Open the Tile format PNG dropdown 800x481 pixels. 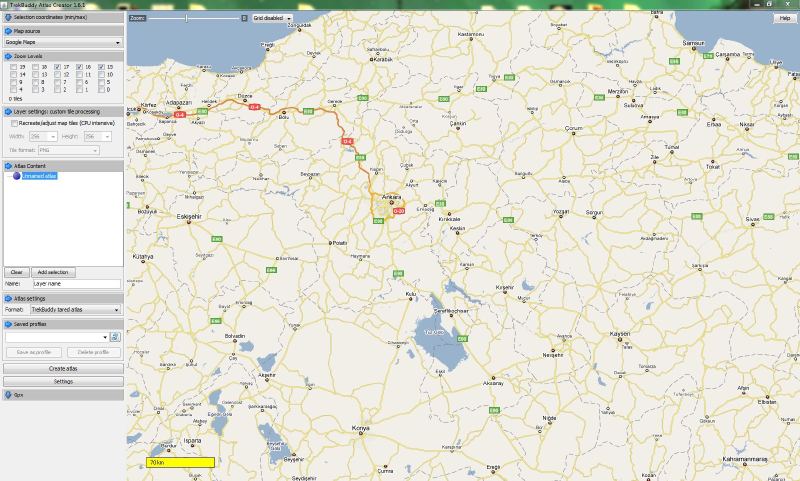(69, 150)
